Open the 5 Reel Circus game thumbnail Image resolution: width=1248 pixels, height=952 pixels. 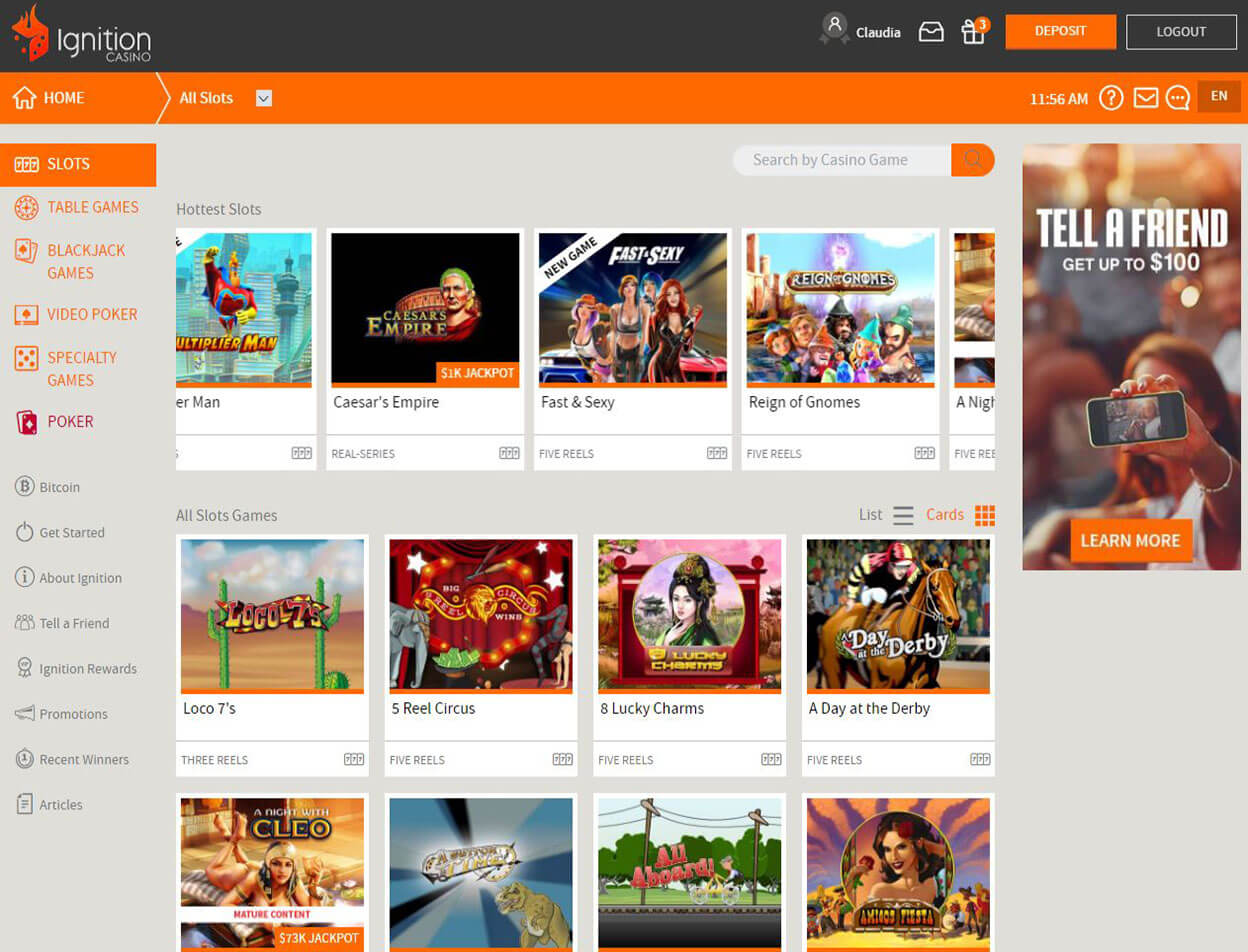(481, 615)
